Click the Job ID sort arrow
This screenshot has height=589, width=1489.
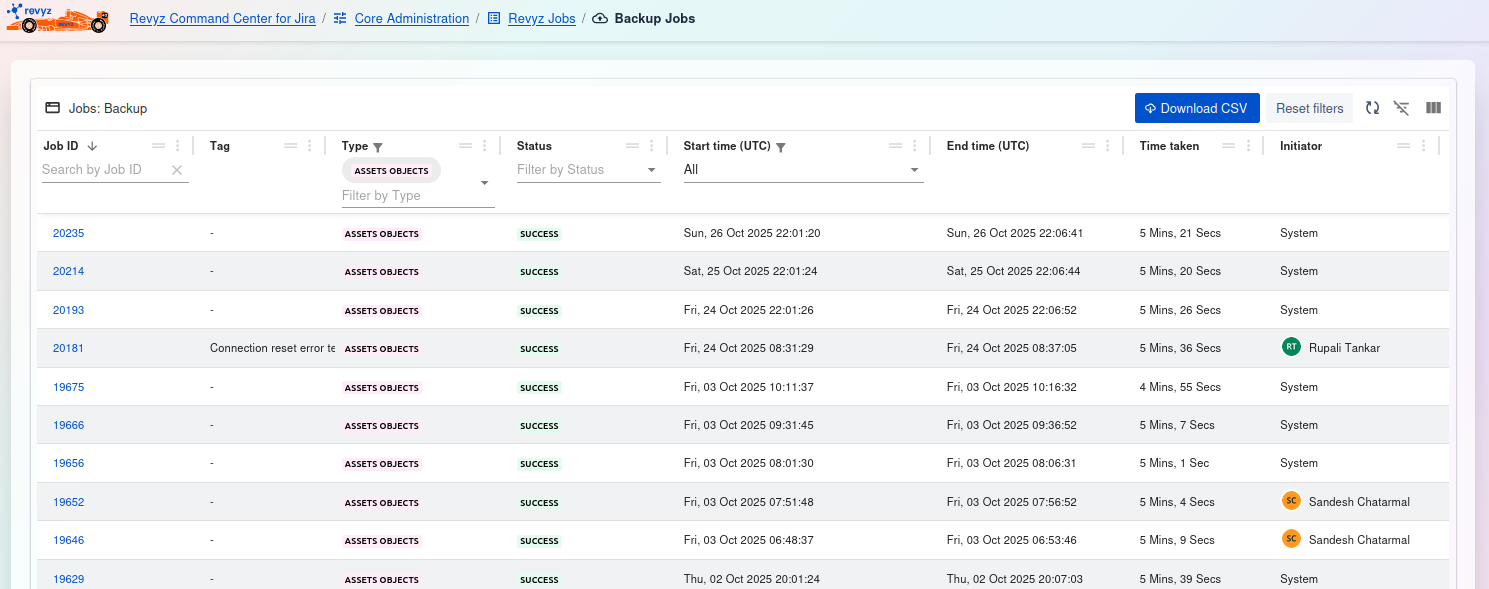coord(93,146)
